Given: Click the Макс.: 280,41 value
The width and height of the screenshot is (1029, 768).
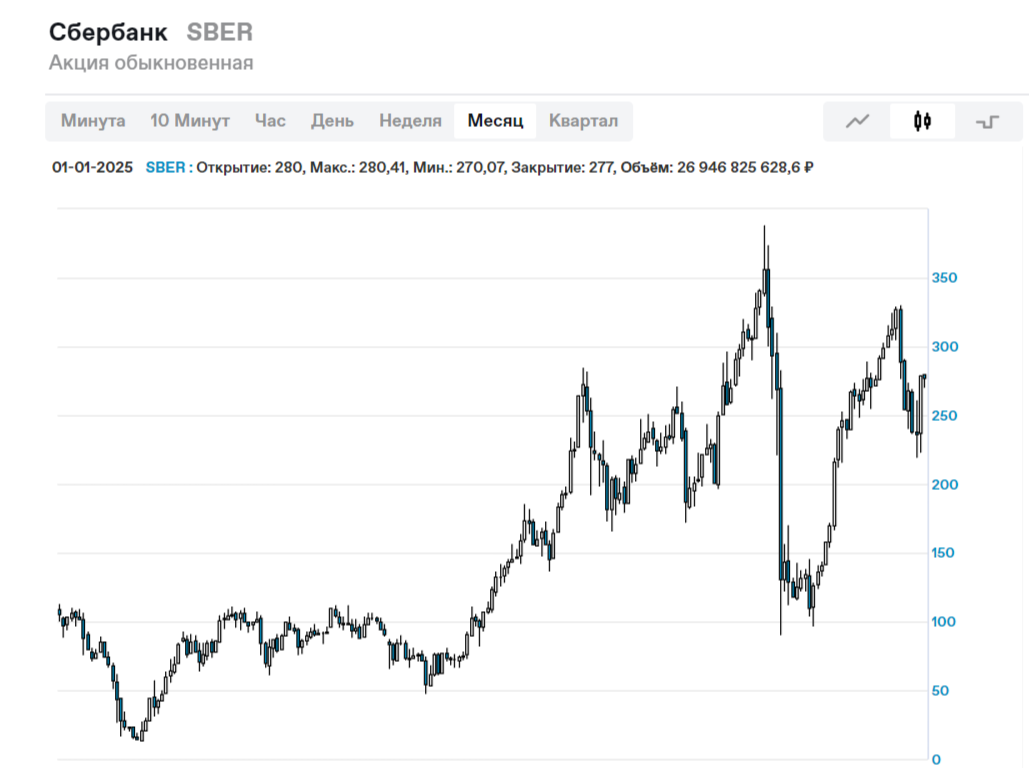Looking at the screenshot, I should (x=358, y=167).
